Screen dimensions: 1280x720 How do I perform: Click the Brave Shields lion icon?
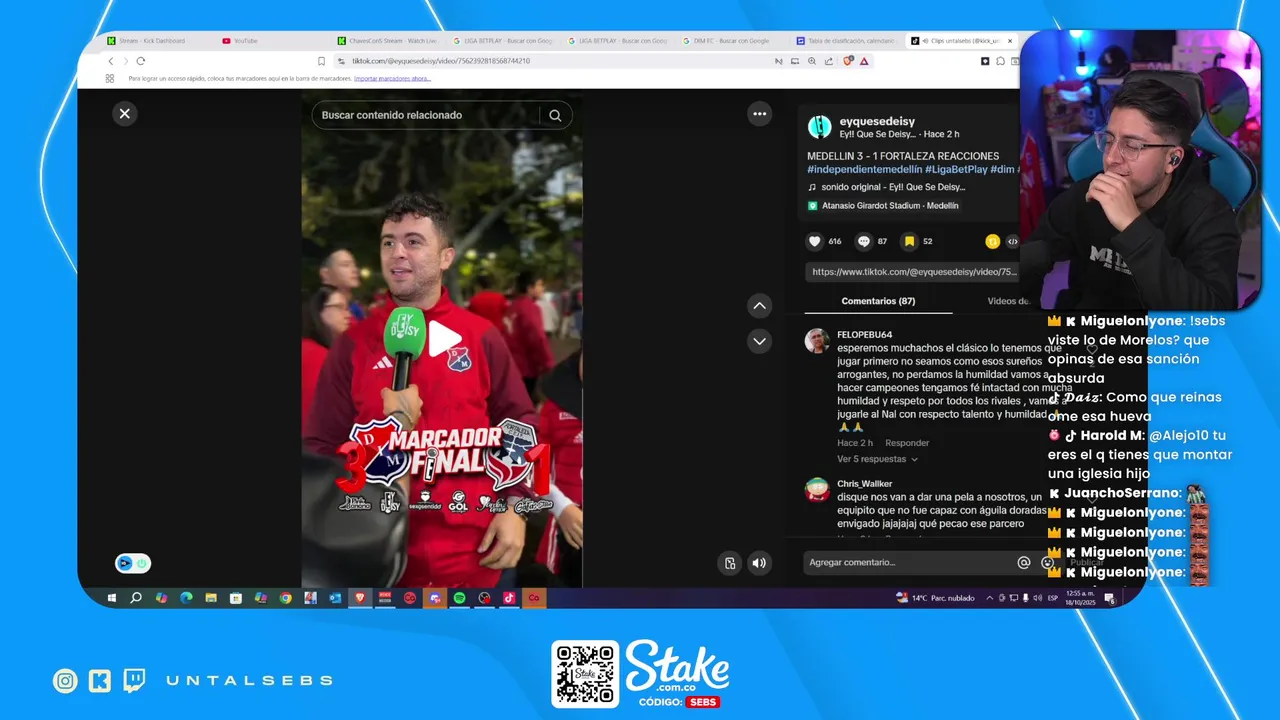(847, 61)
